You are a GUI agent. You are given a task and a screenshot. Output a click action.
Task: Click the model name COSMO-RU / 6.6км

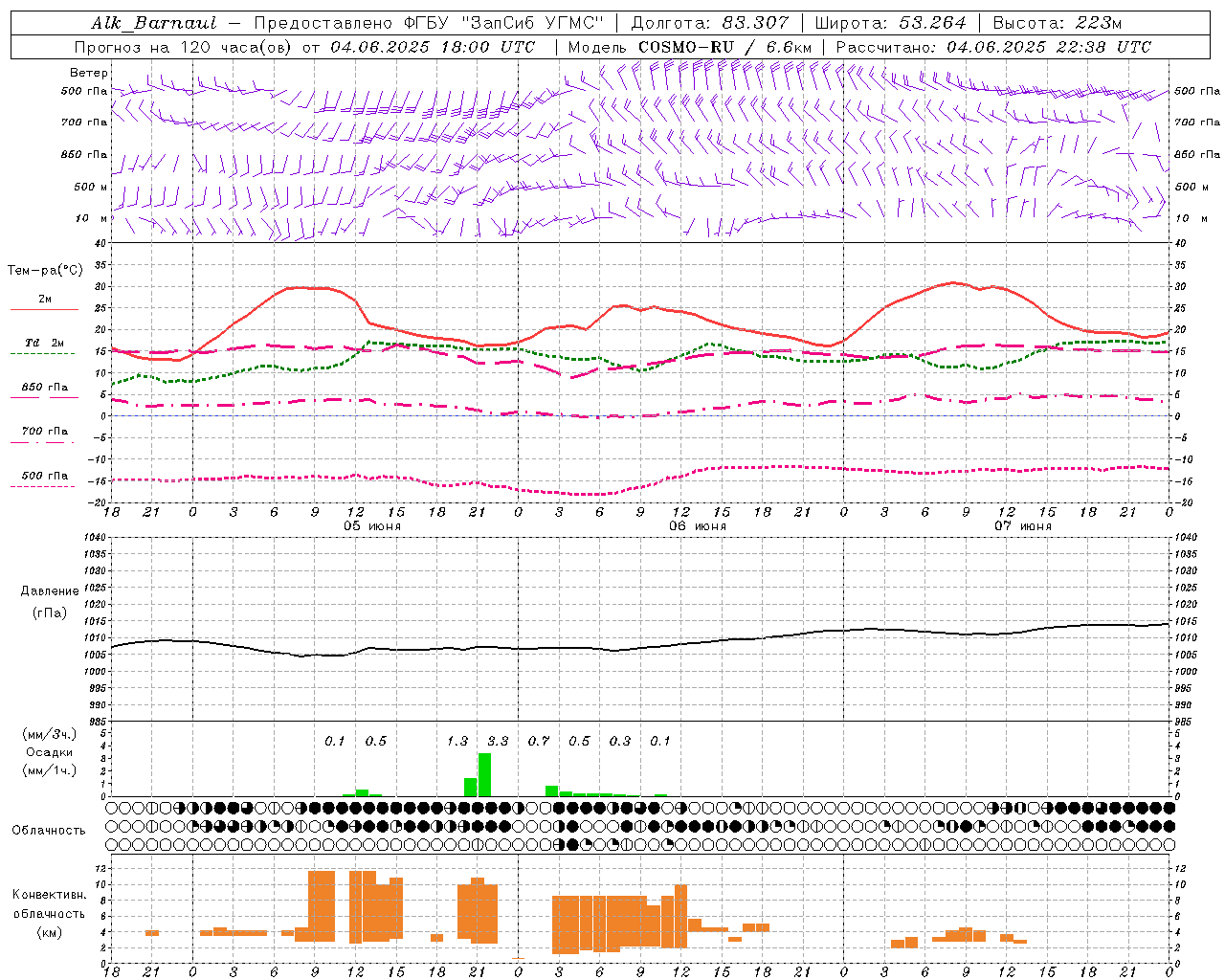[x=725, y=47]
